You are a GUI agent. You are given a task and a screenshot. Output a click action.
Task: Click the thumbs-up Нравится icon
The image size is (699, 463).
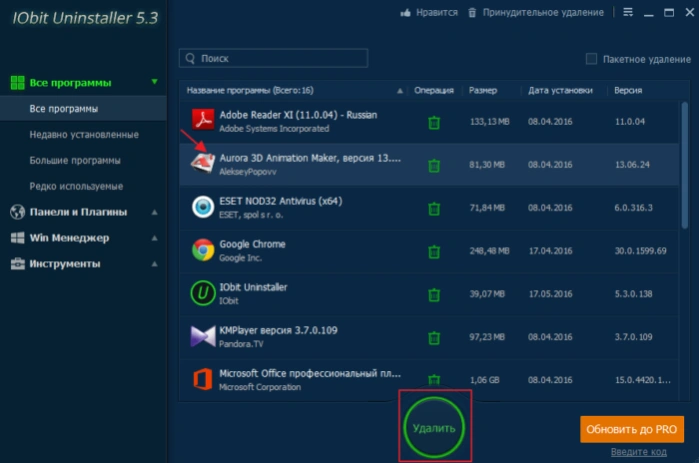[x=405, y=13]
